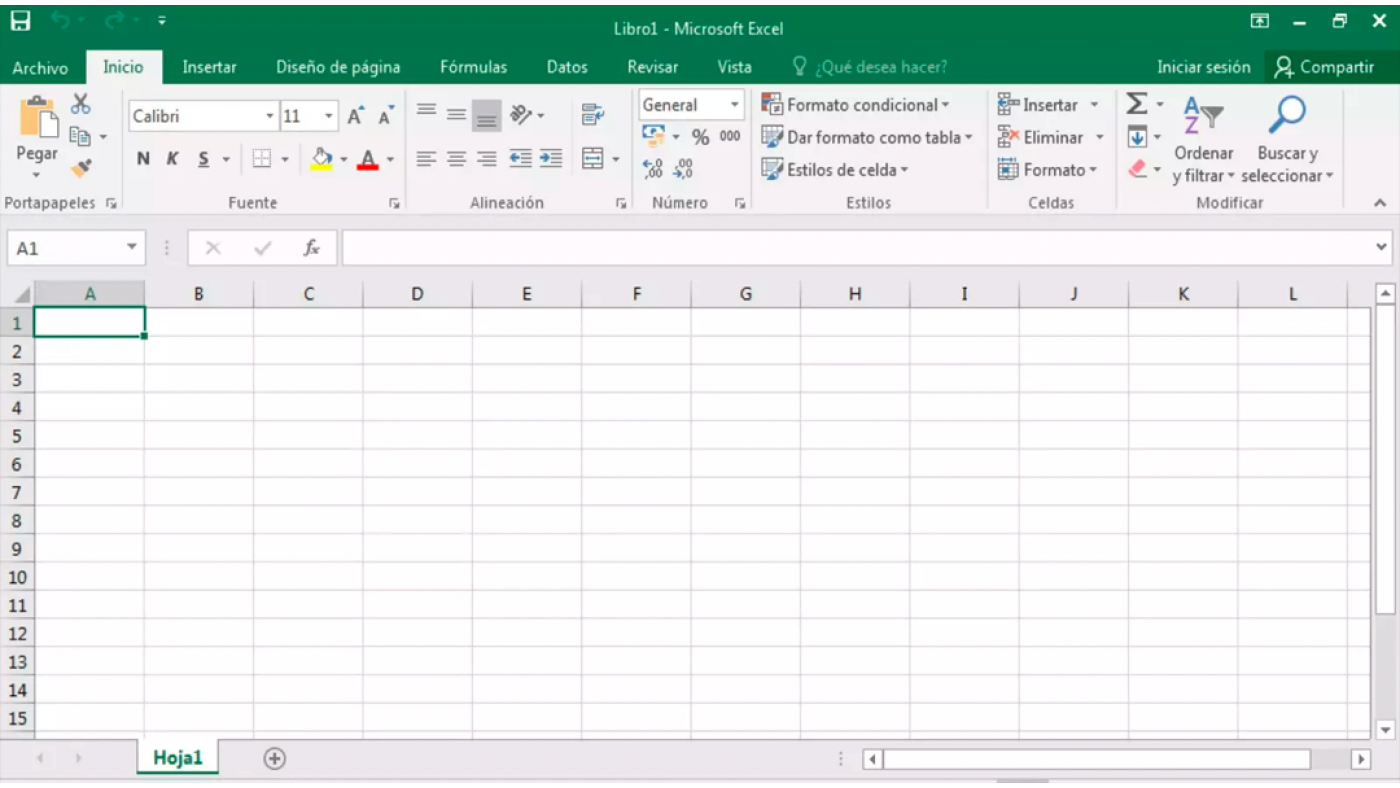This screenshot has height=788, width=1400.
Task: Toggle underline with the S button
Action: pyautogui.click(x=203, y=159)
